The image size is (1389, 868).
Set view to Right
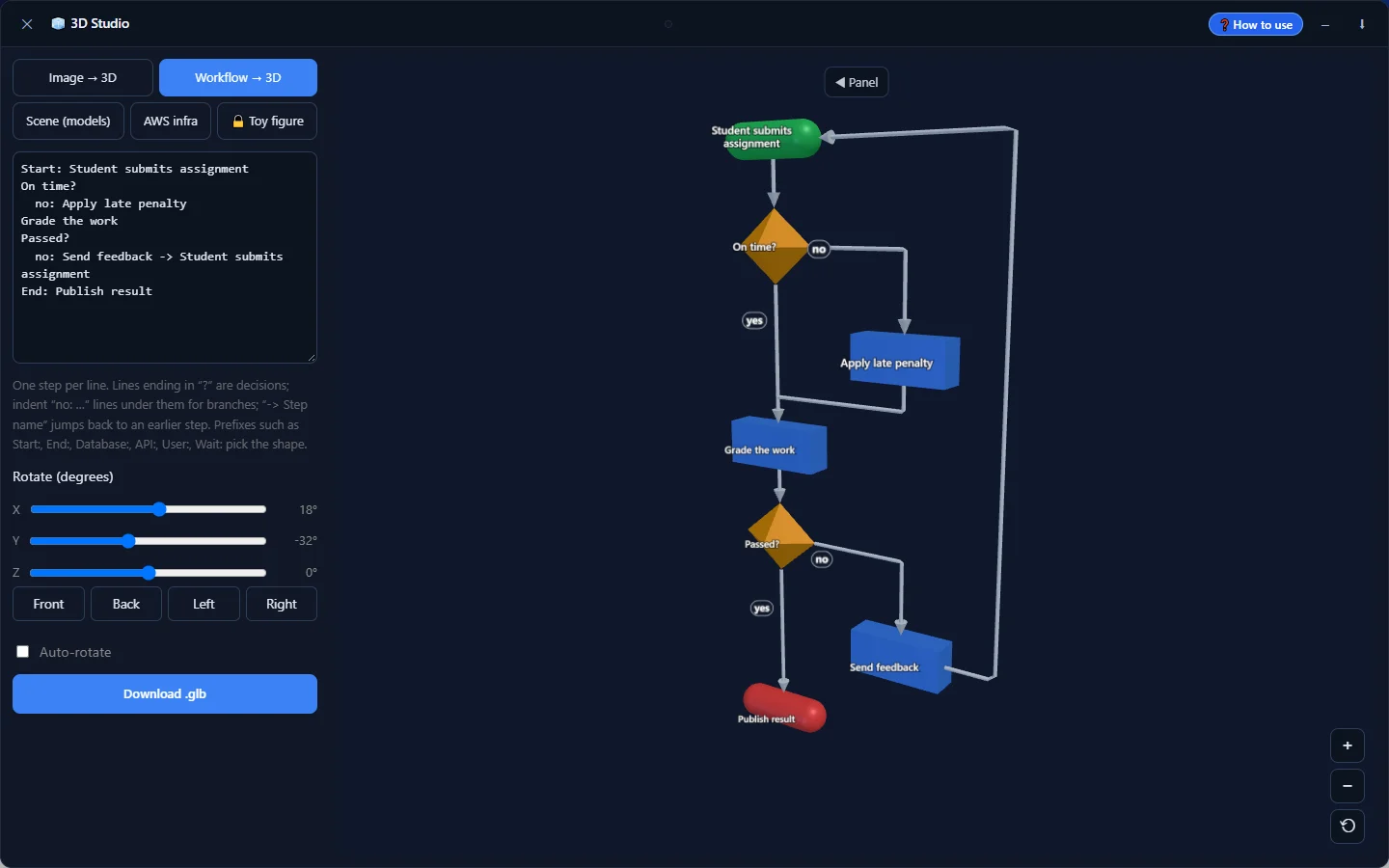coord(282,604)
